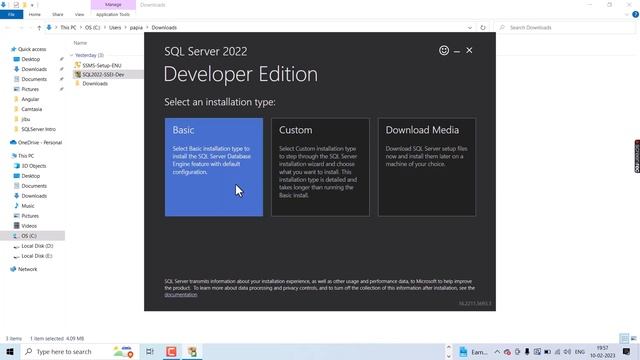Select the Manage contextual tab

pyautogui.click(x=113, y=4)
